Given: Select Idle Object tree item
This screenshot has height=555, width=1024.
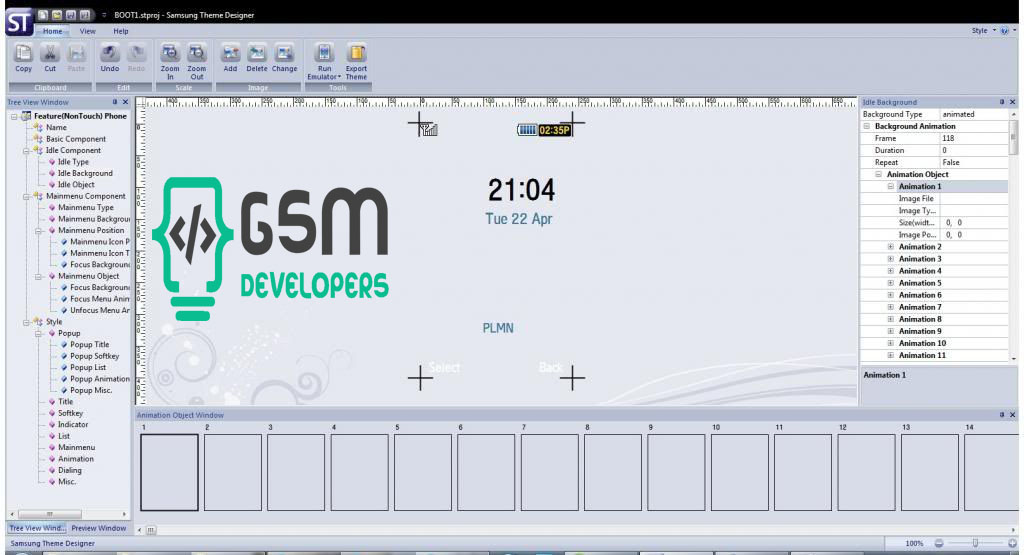Looking at the screenshot, I should point(76,185).
